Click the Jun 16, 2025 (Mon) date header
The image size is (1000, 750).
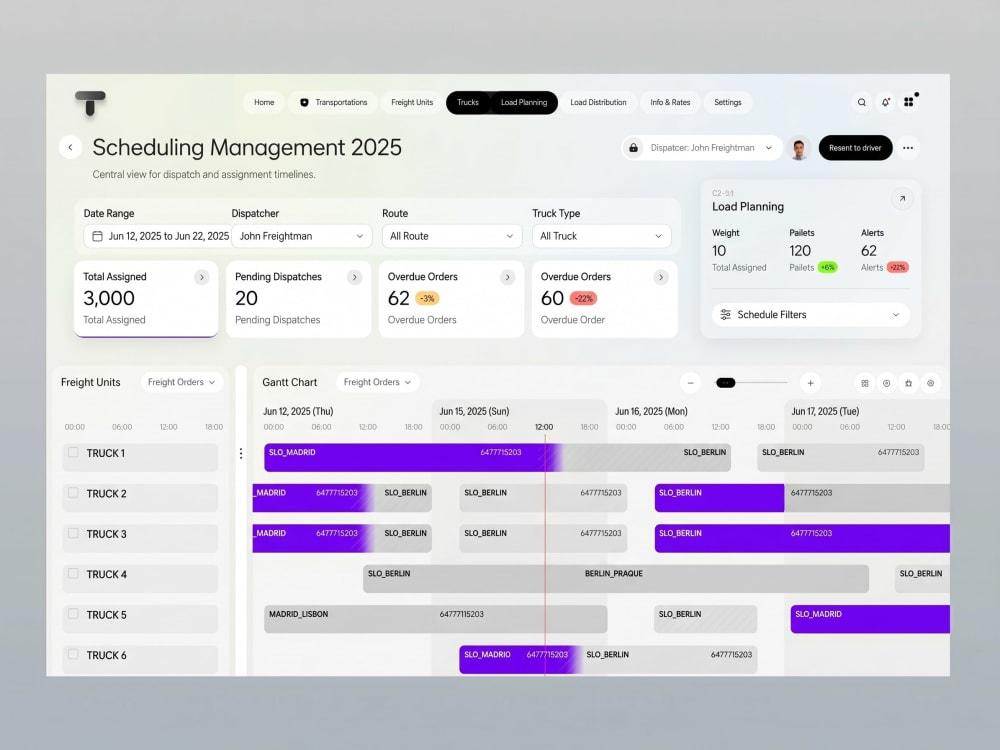tap(651, 411)
